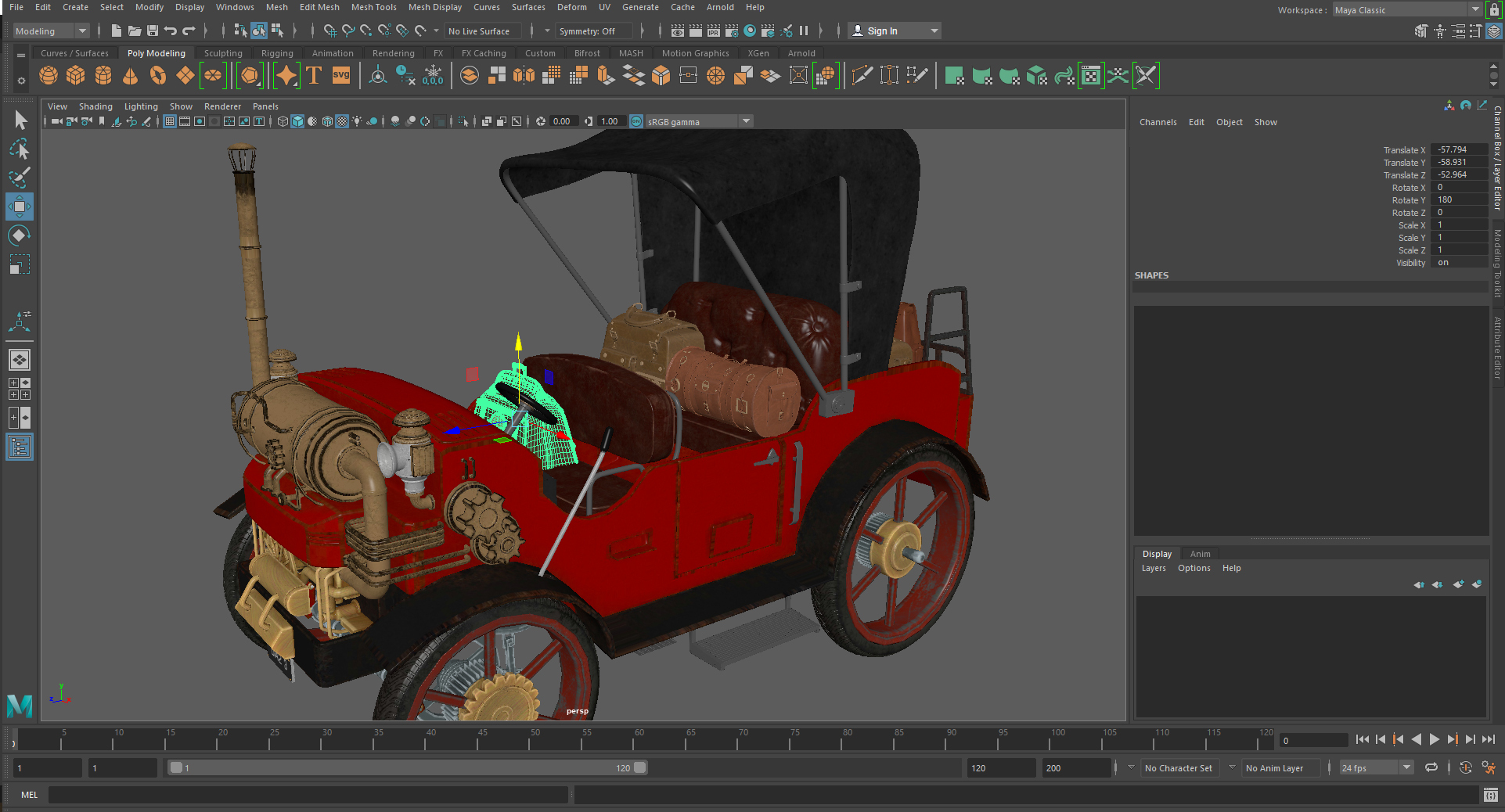Click the Multi-Cut knife shelf icon
The image size is (1505, 812).
(x=862, y=76)
